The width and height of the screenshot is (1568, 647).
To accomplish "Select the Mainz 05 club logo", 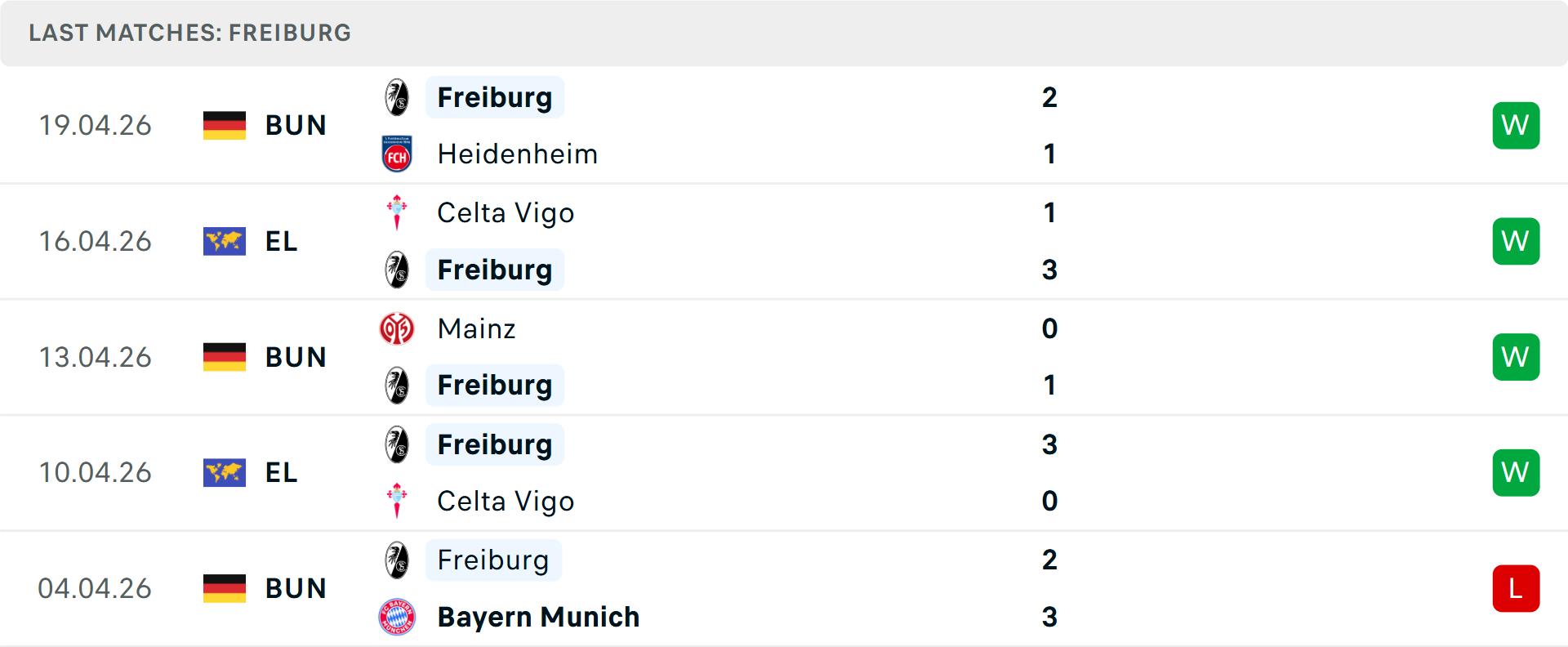I will [x=398, y=328].
